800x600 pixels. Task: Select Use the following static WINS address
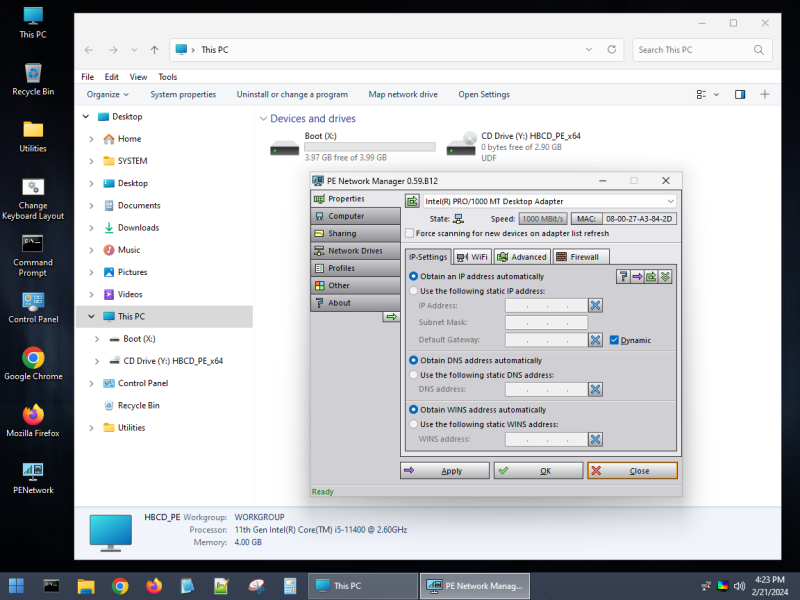pos(413,424)
